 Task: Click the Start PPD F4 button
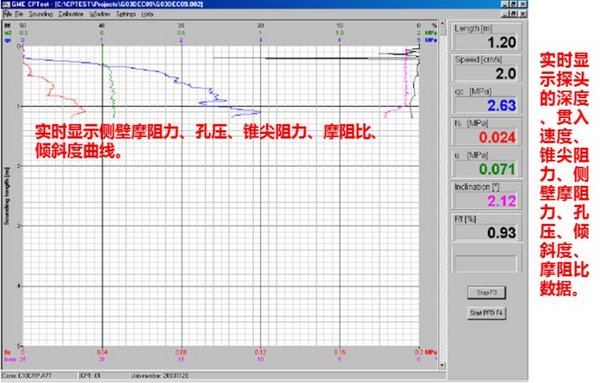point(486,313)
